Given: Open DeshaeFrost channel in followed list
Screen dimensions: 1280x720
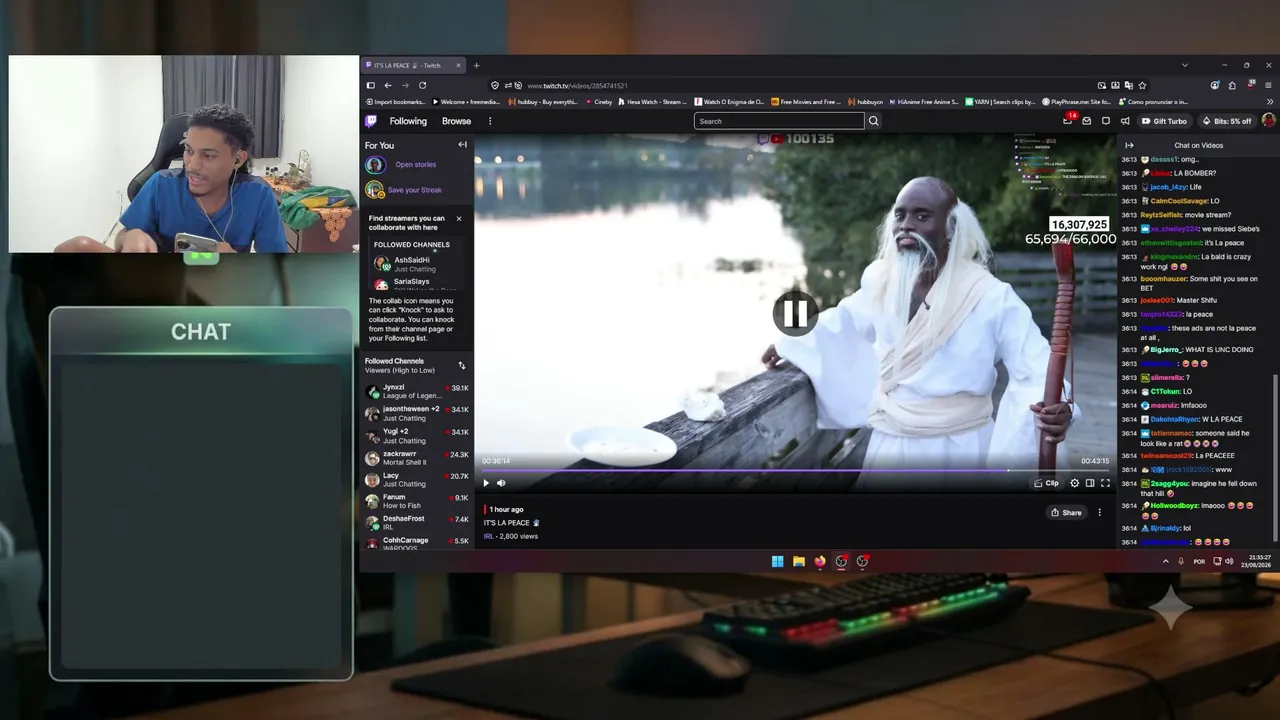Looking at the screenshot, I should click(417, 523).
